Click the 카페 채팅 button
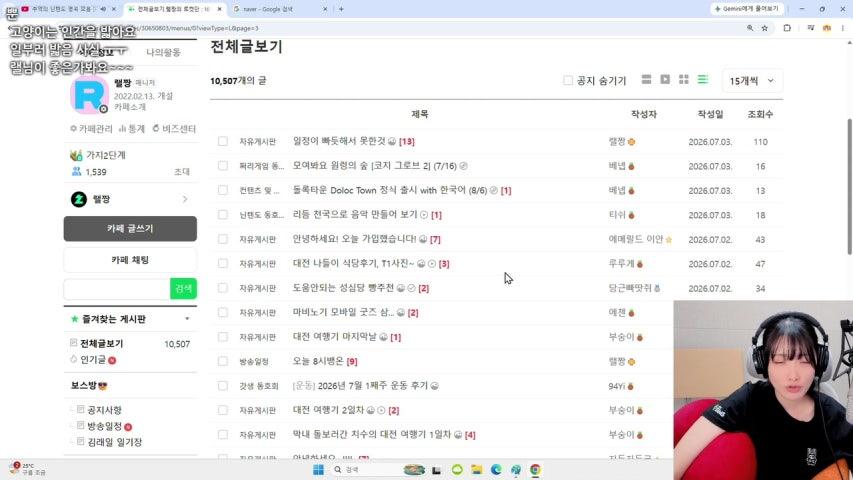This screenshot has height=480, width=853. [x=130, y=260]
